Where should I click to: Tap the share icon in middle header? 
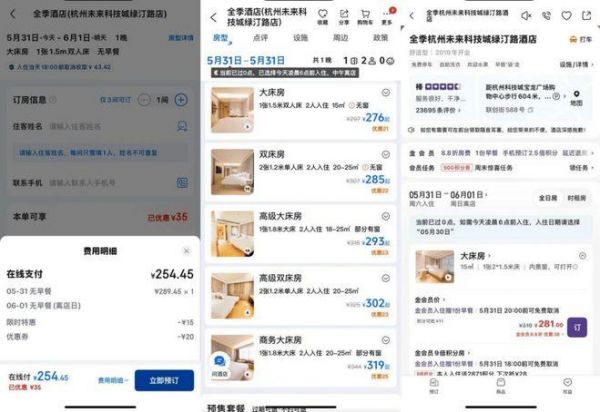(344, 14)
